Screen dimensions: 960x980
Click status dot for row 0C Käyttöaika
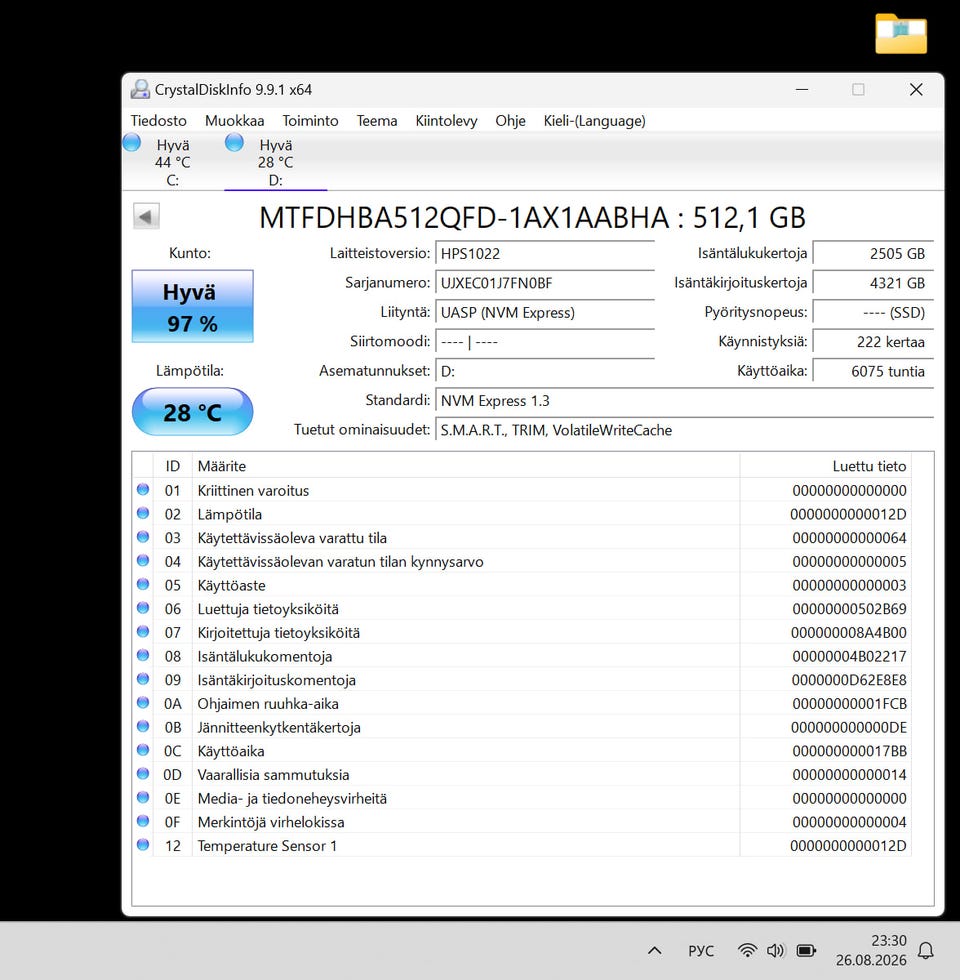tap(143, 750)
